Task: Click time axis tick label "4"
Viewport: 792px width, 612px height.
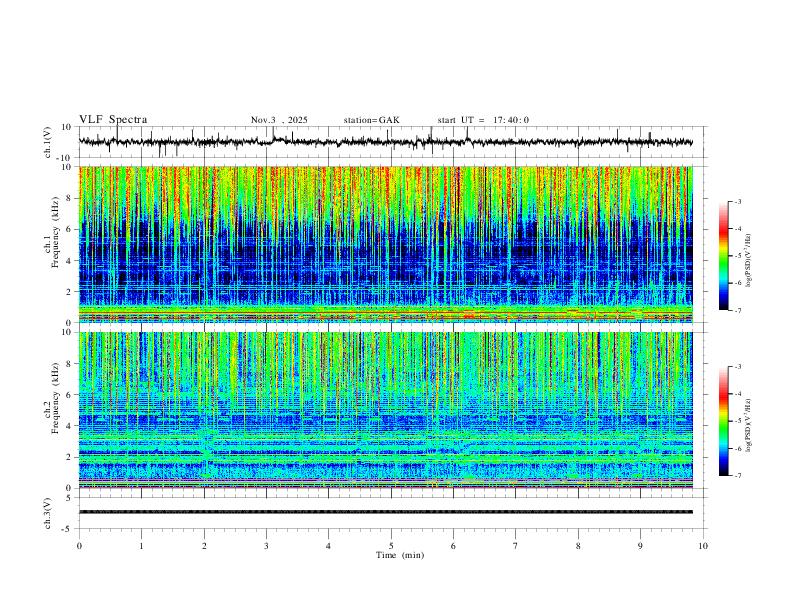Action: tap(329, 546)
